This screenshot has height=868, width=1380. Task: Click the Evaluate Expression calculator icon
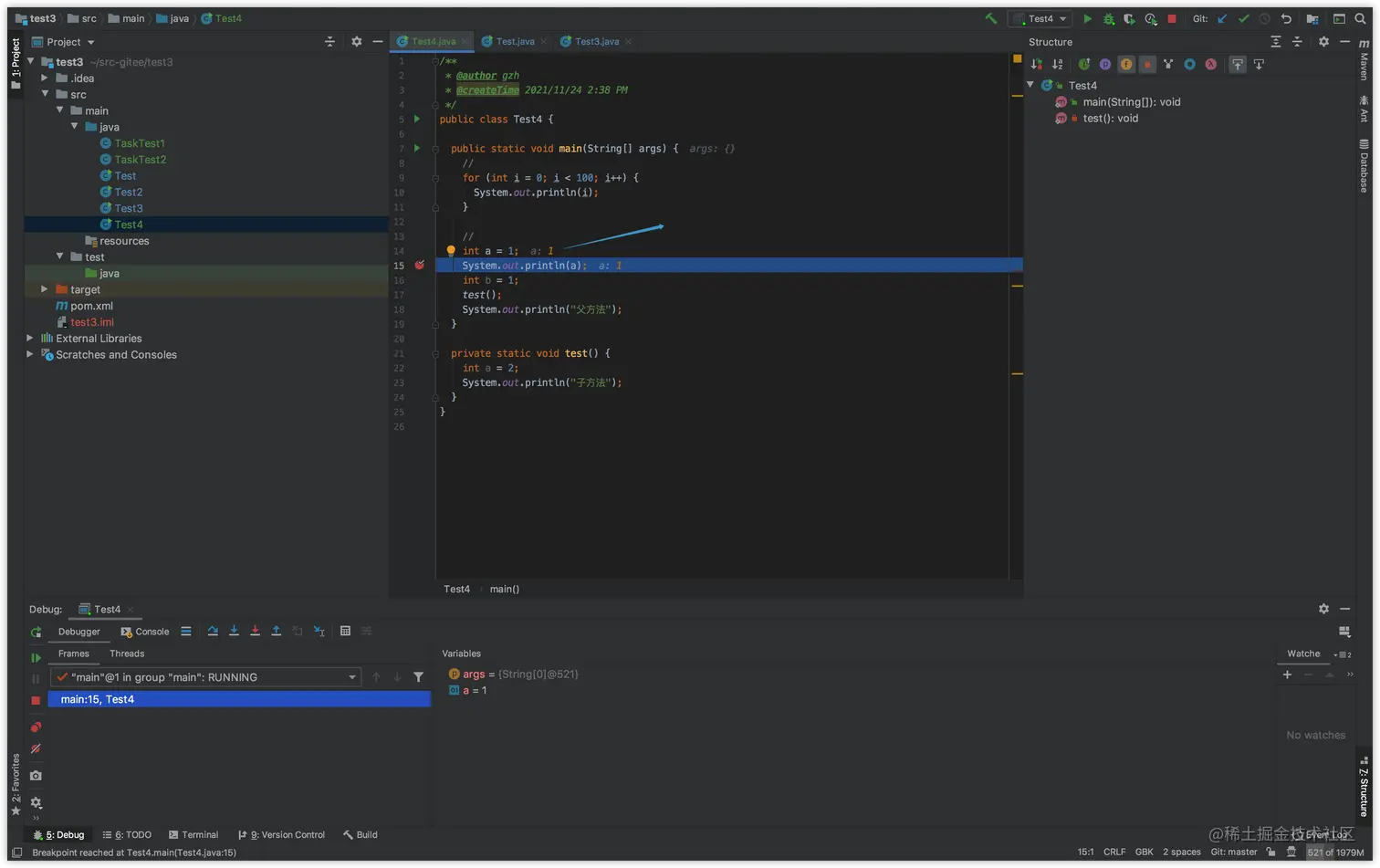[x=345, y=631]
